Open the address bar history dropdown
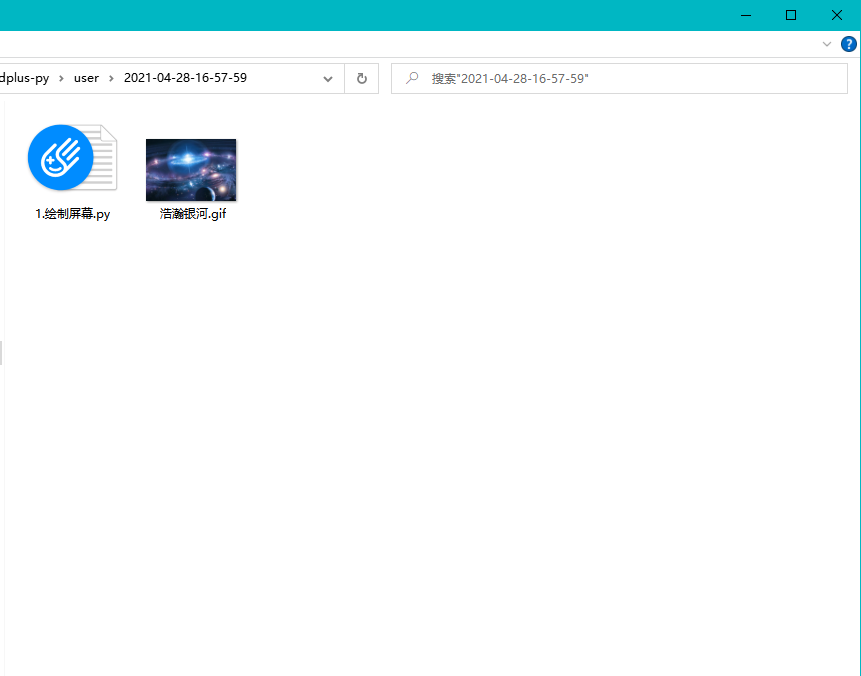 pos(328,79)
